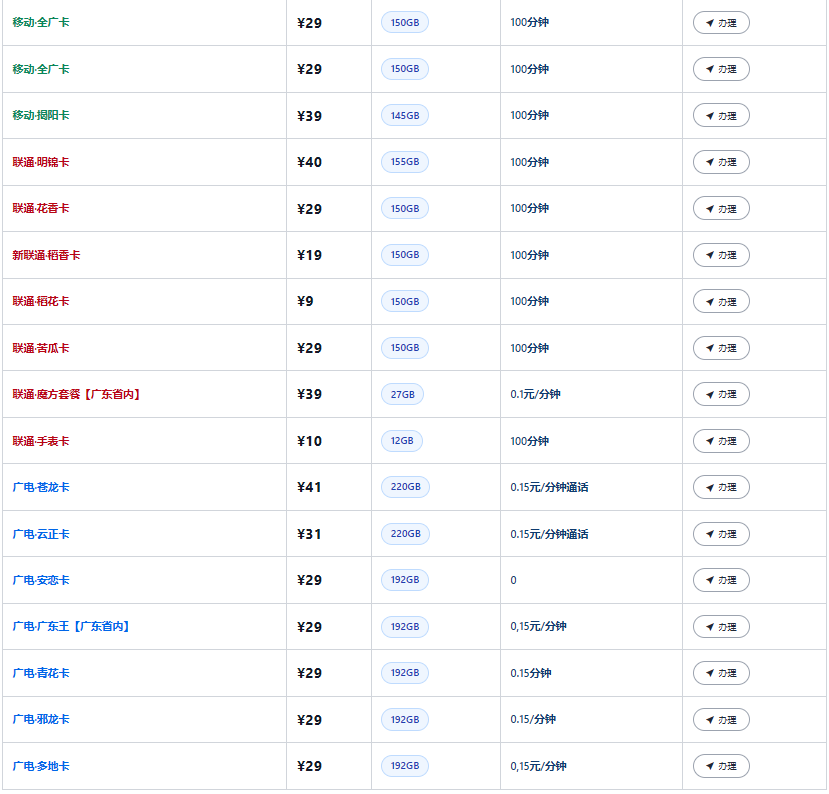
Task: Open 广电·广东王【广东省内】 link
Action: click(x=71, y=626)
